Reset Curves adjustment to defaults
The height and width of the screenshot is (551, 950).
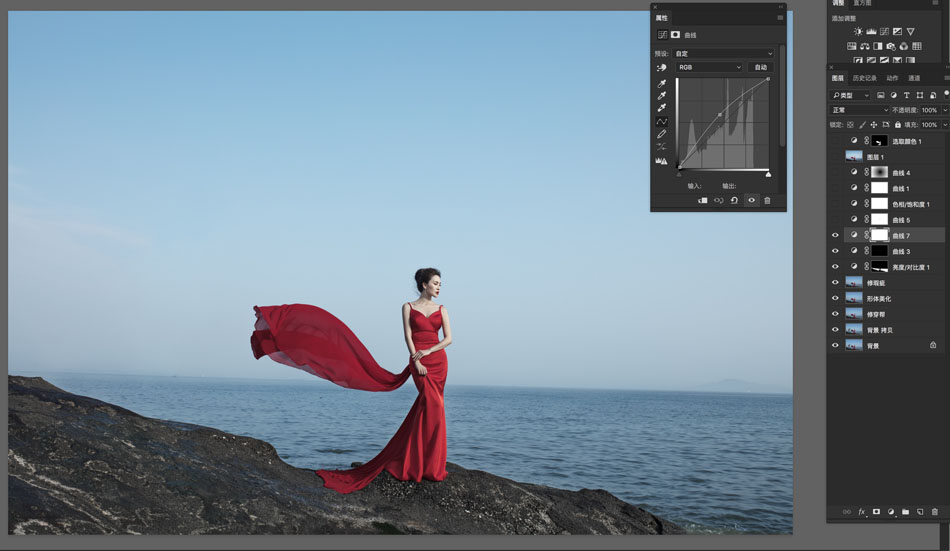point(734,200)
